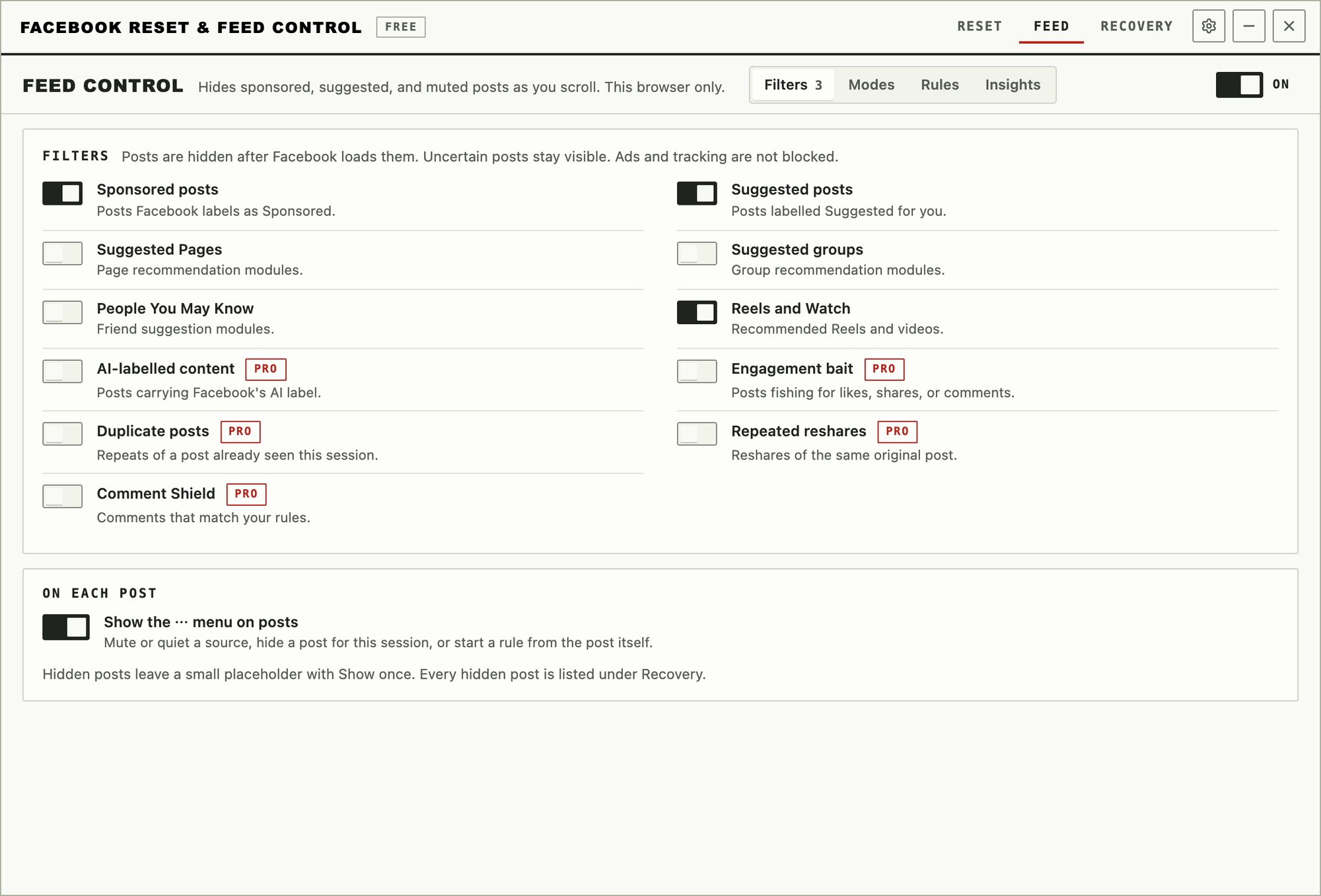Click the 'Suggested groups' label
The width and height of the screenshot is (1321, 896).
[x=797, y=250]
